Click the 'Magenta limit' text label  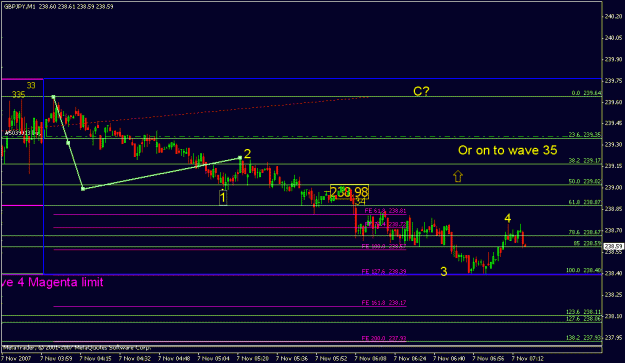pos(66,282)
